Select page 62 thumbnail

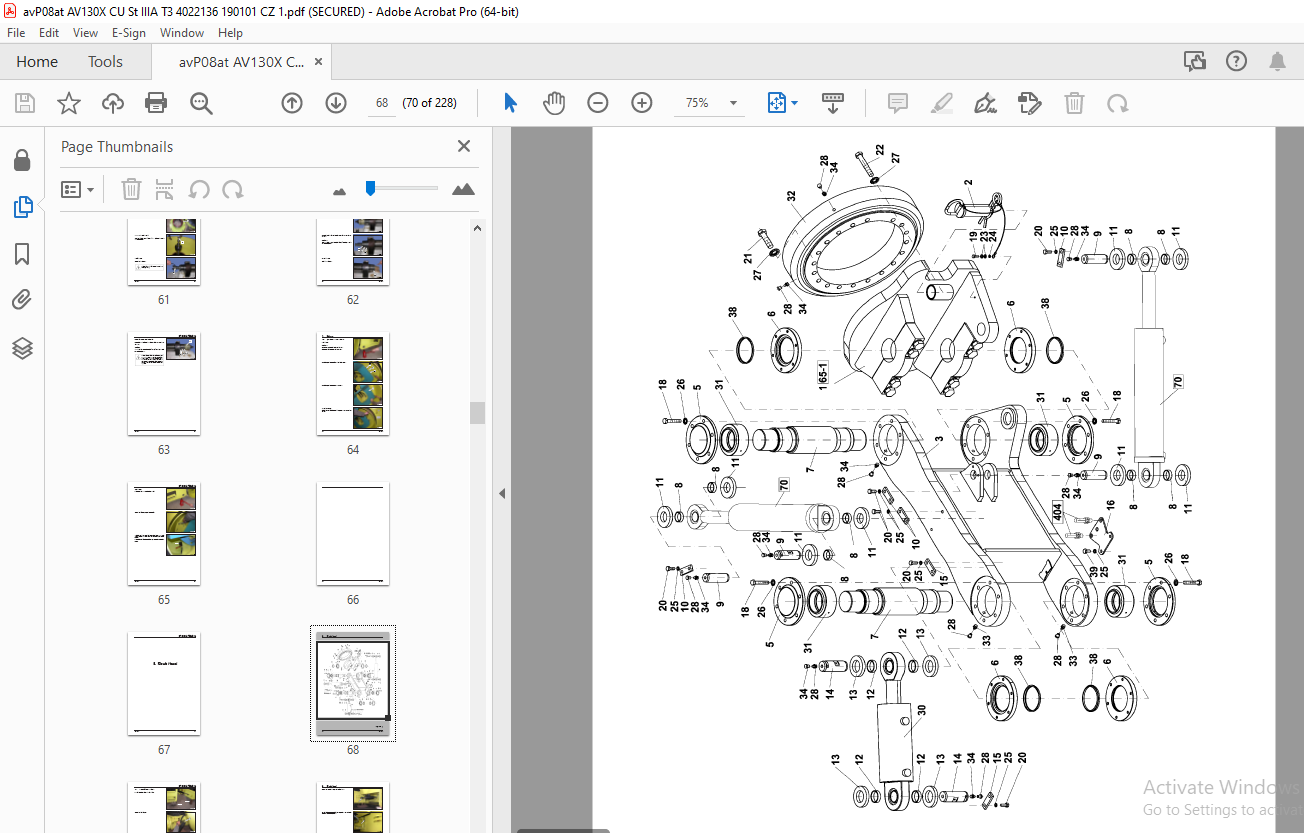353,252
